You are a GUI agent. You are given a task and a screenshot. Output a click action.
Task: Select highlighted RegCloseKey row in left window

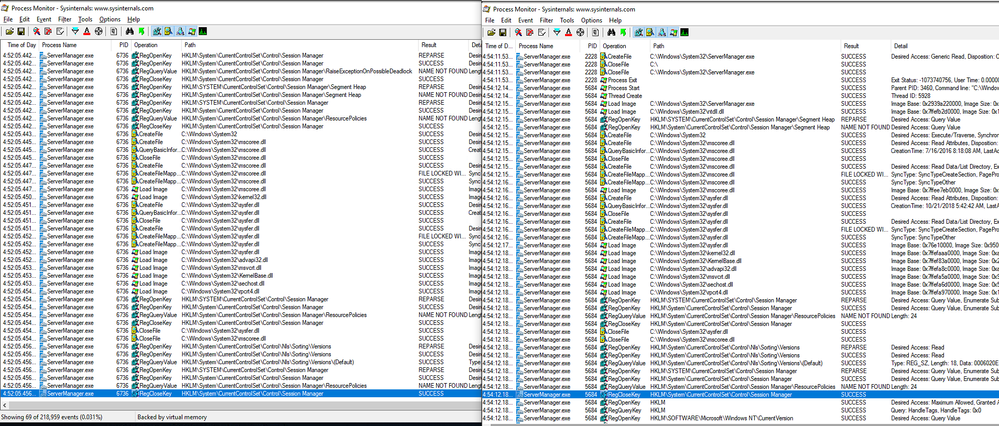[241, 394]
